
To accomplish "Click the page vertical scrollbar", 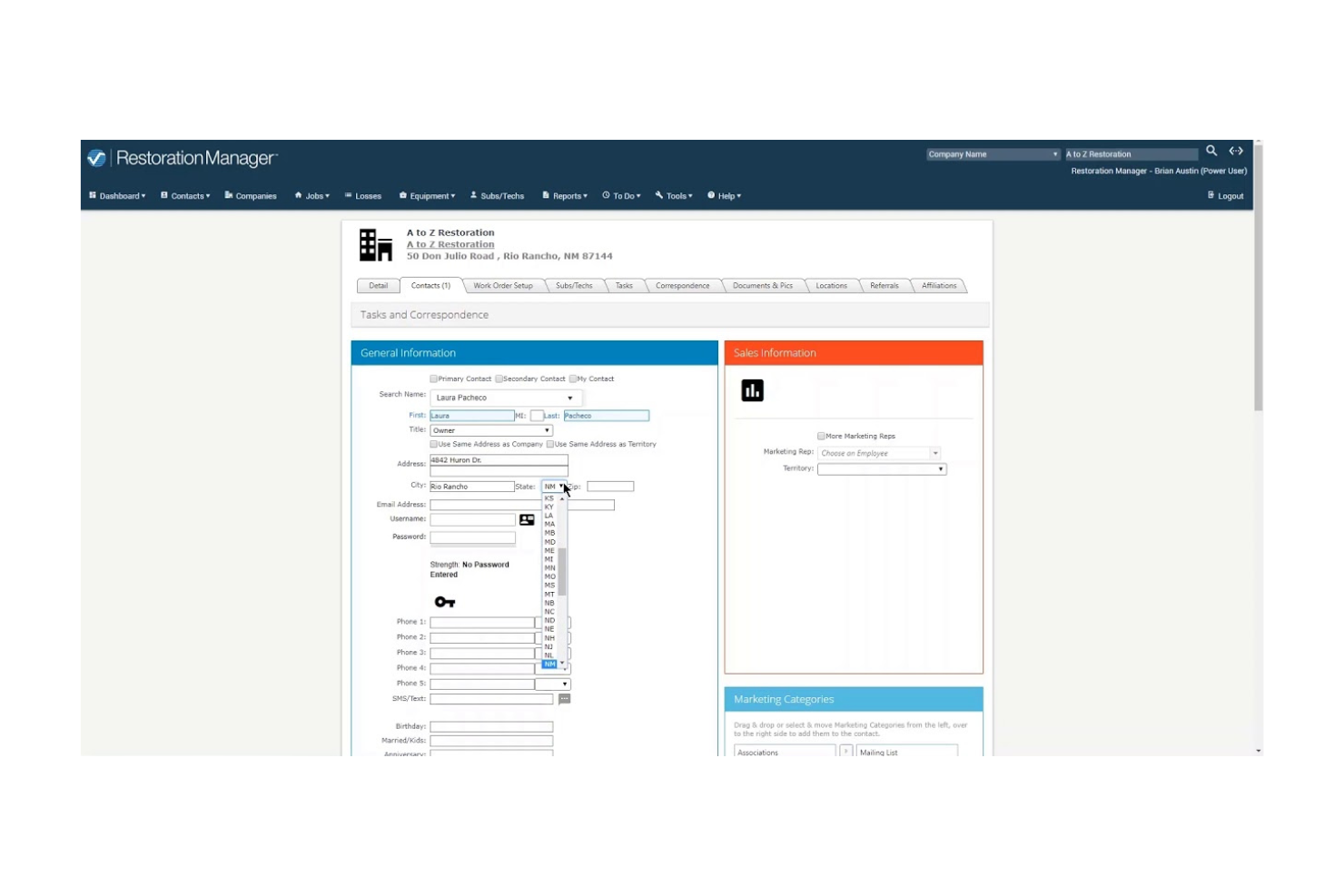I will tap(1258, 277).
